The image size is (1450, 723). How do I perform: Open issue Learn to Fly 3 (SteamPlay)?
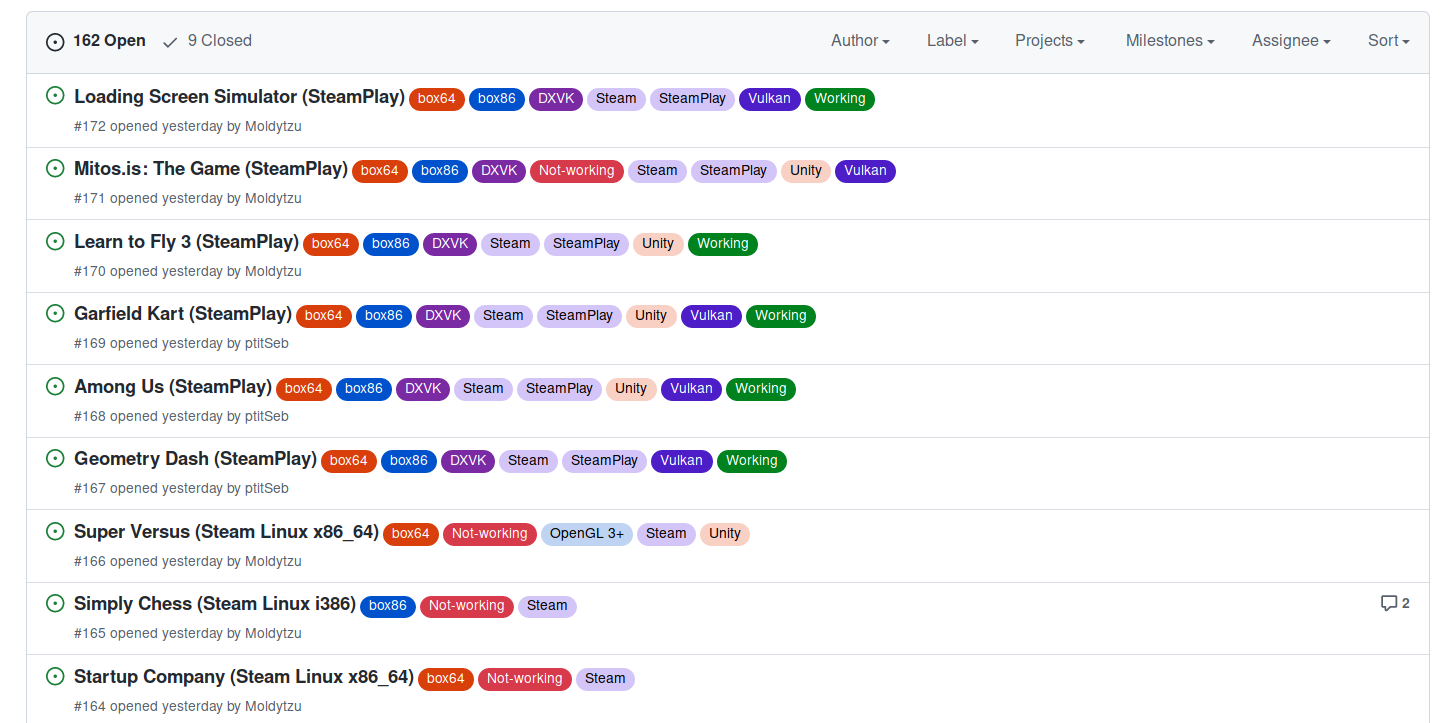click(x=186, y=242)
